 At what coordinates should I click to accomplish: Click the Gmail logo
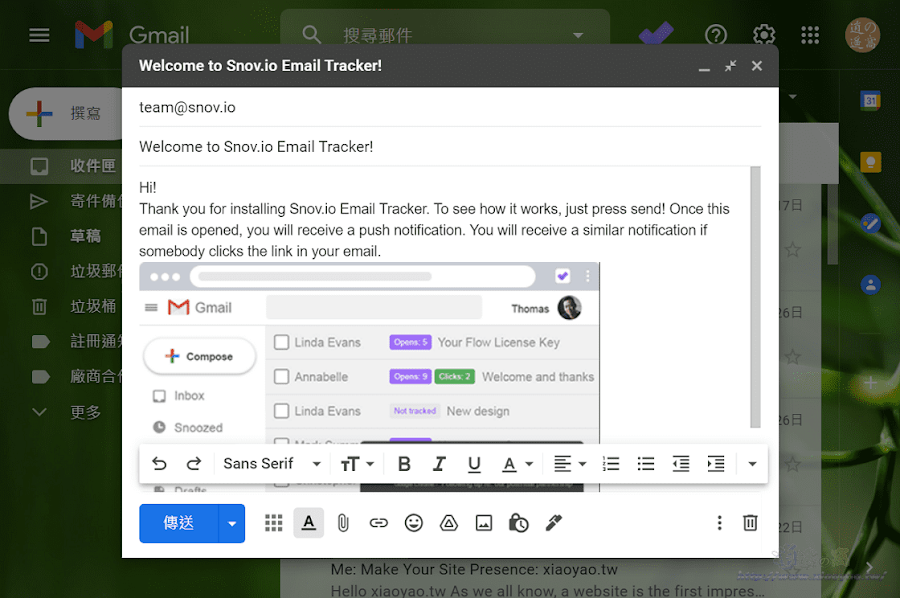(132, 34)
